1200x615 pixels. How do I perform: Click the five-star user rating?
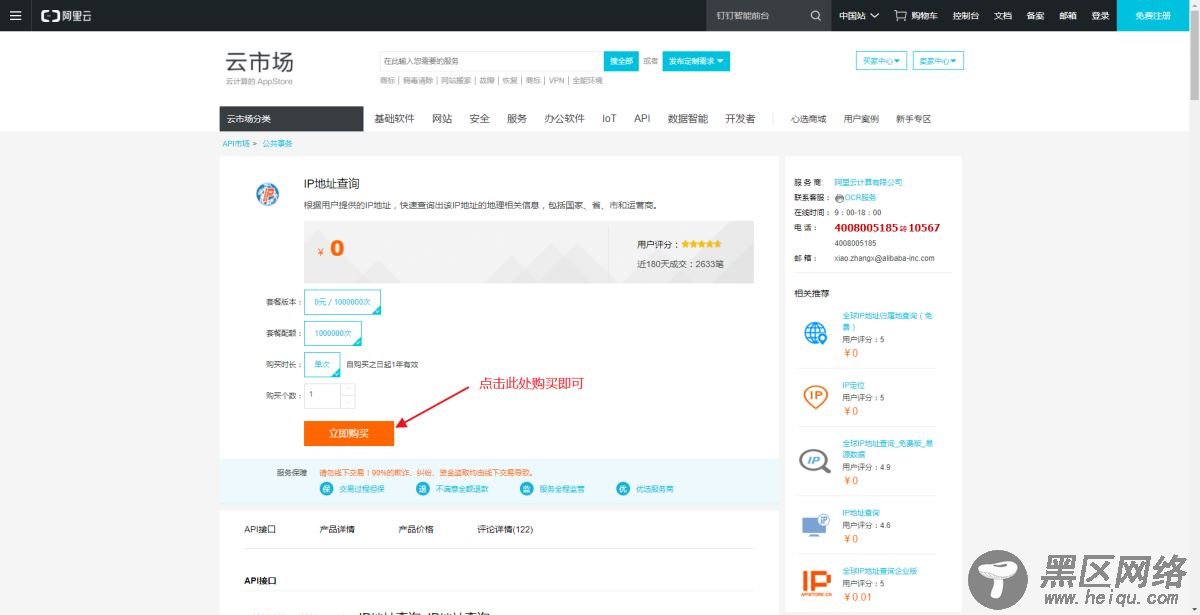701,244
